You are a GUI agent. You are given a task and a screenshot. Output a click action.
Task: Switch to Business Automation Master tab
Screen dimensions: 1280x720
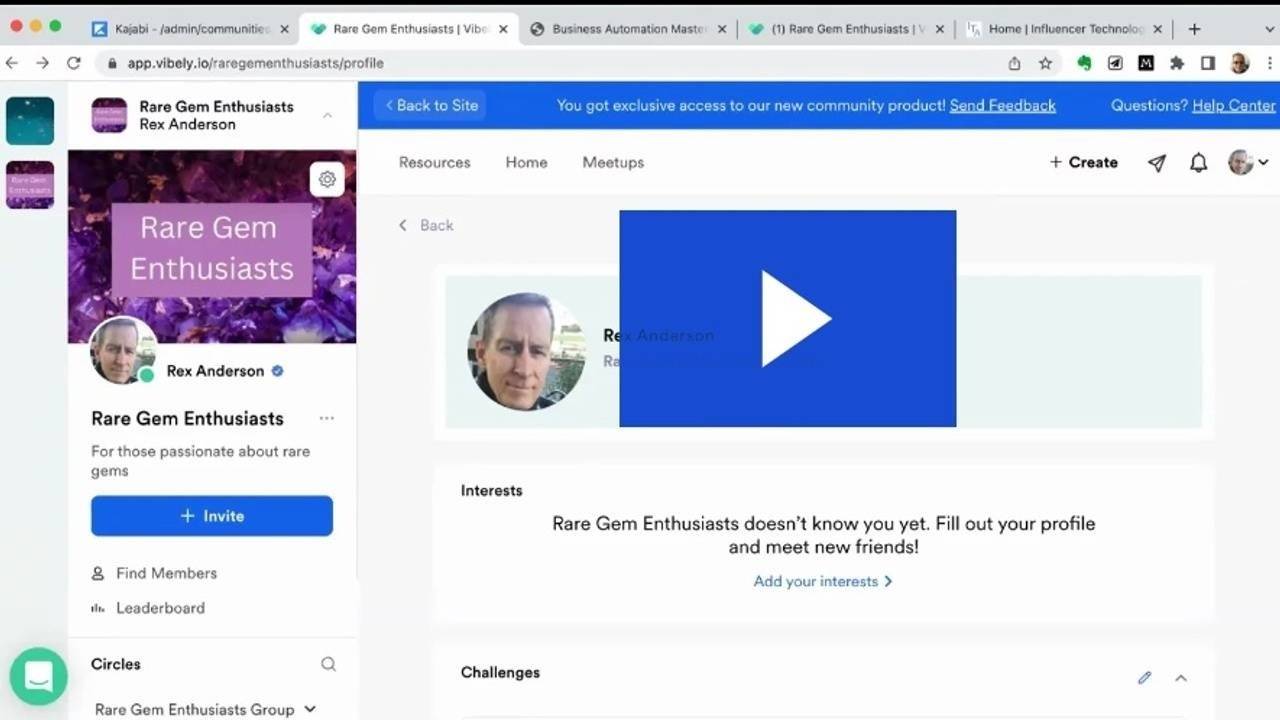(x=629, y=29)
